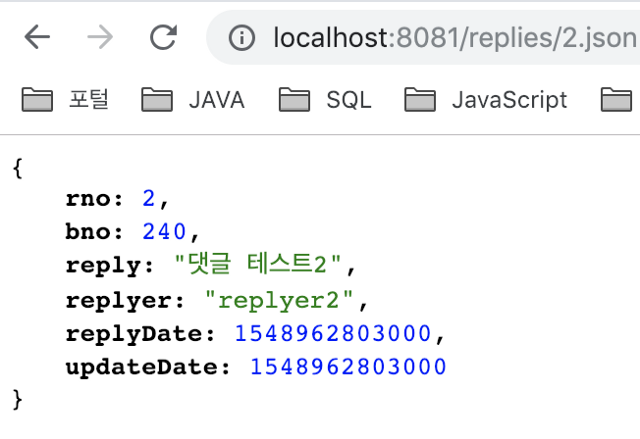Open the JAVA bookmark folder
Screen dimensions: 640x439
[193, 100]
